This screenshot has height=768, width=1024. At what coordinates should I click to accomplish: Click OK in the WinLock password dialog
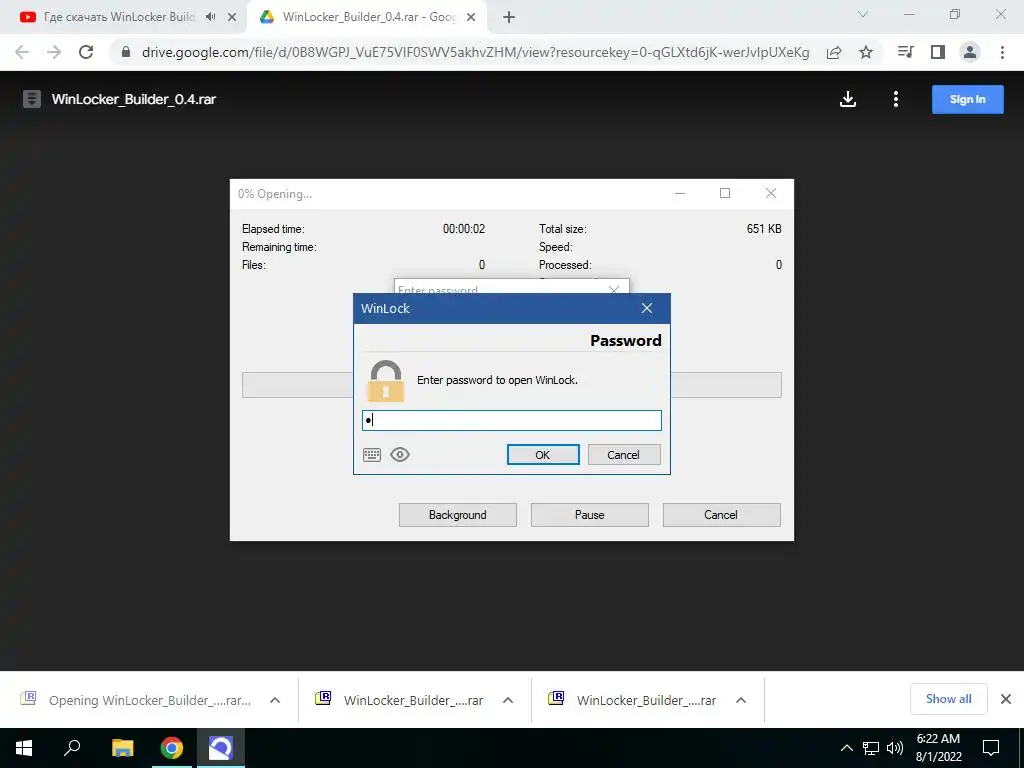click(x=543, y=455)
